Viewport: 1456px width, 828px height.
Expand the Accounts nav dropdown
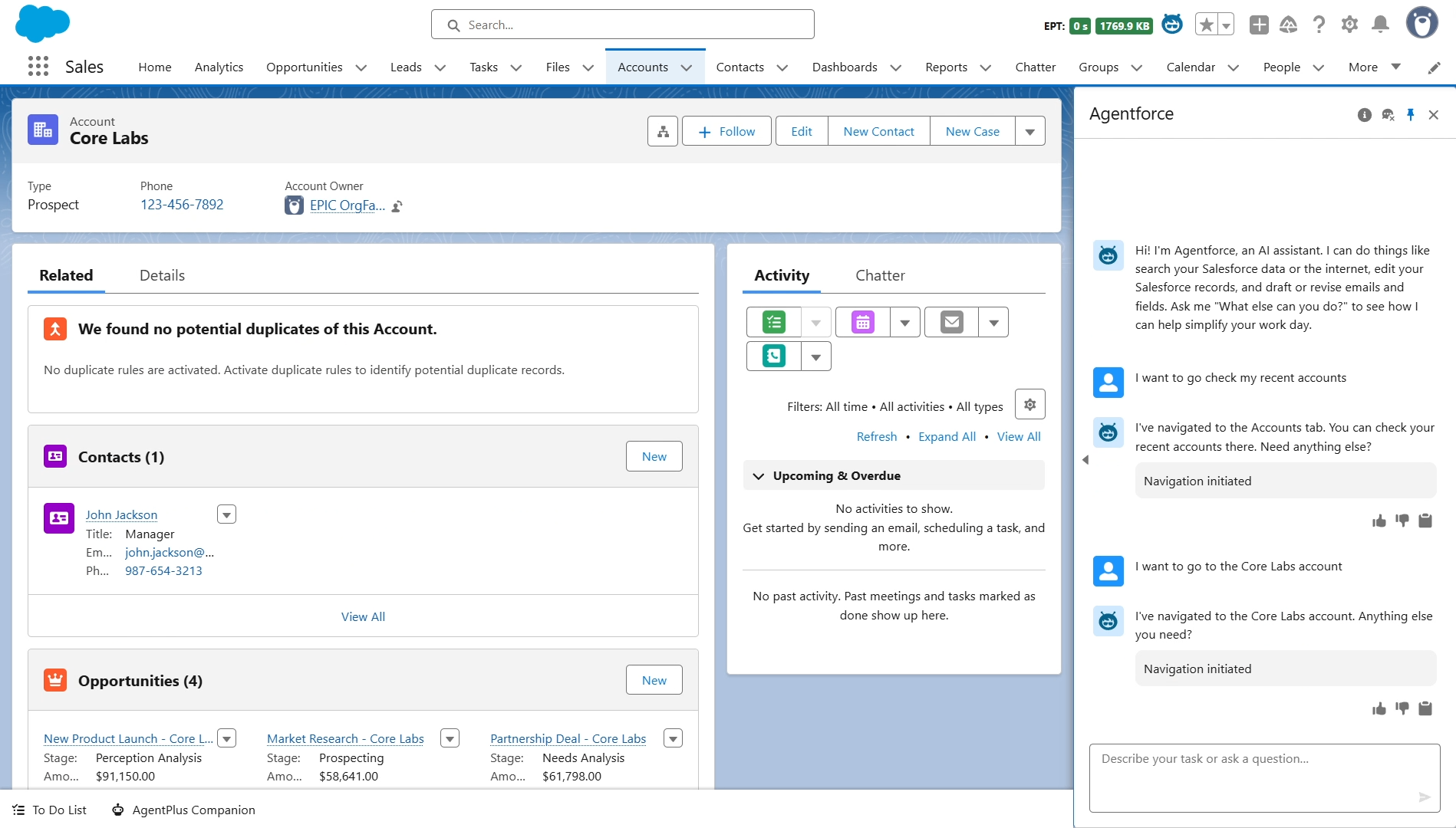coord(687,67)
